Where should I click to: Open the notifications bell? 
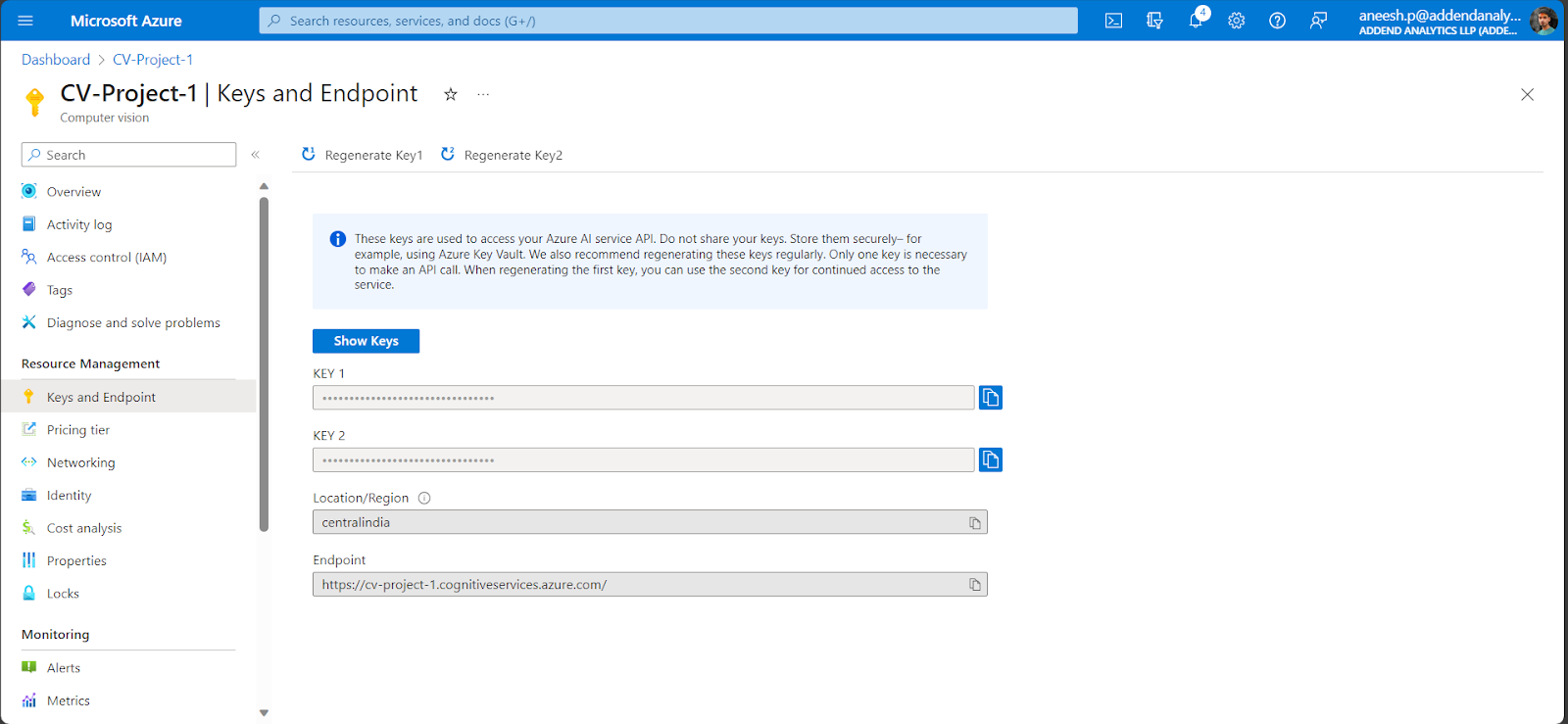[1196, 21]
